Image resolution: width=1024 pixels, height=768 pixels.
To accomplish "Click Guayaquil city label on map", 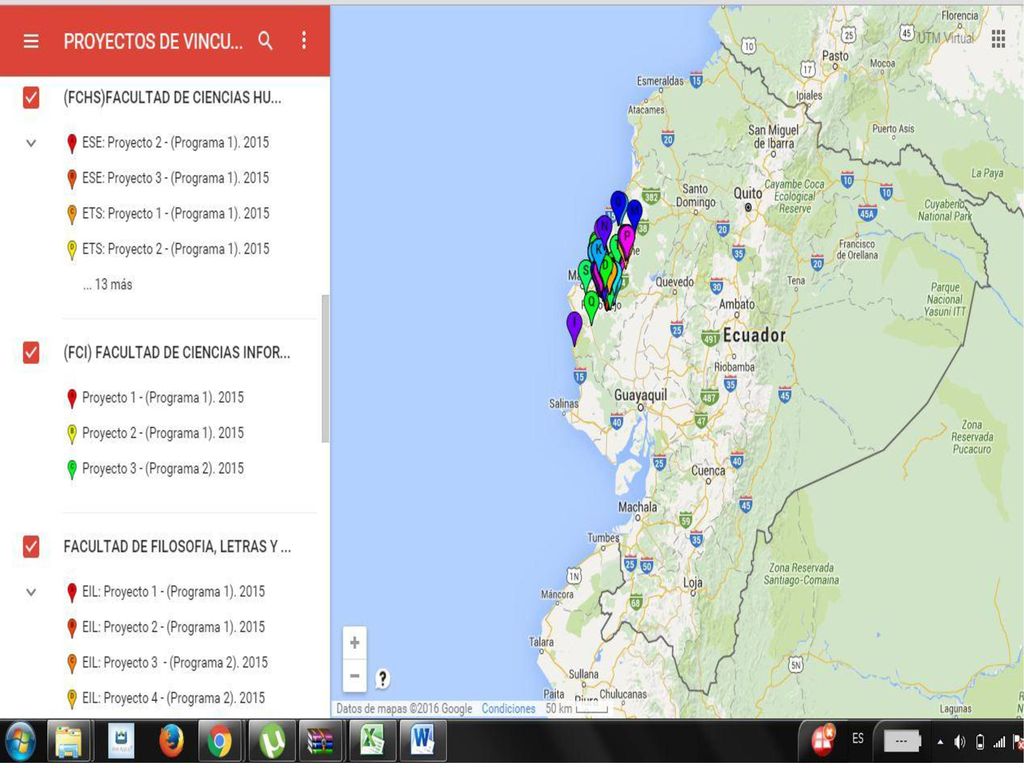I will point(640,395).
